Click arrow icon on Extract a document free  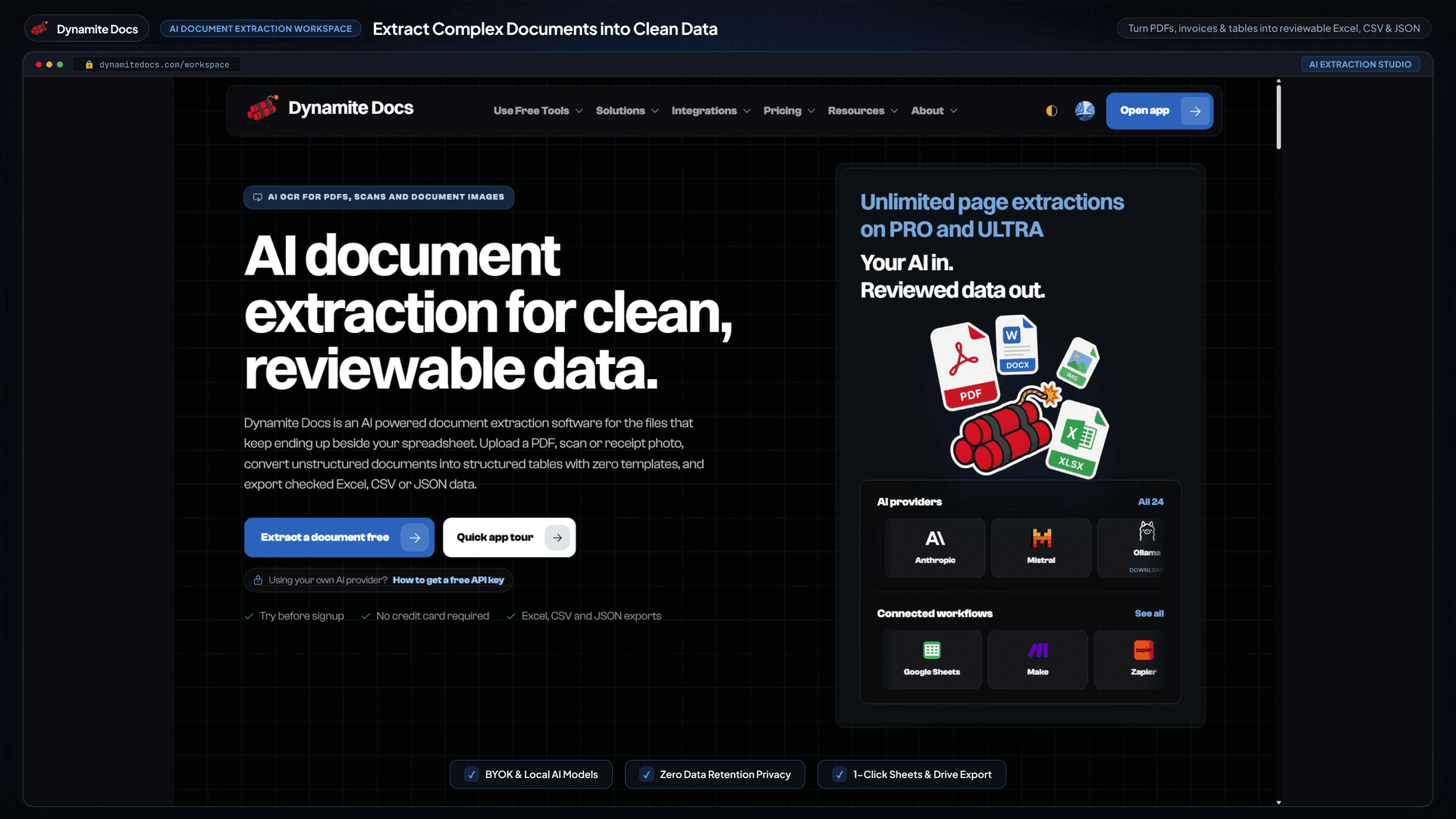(415, 538)
